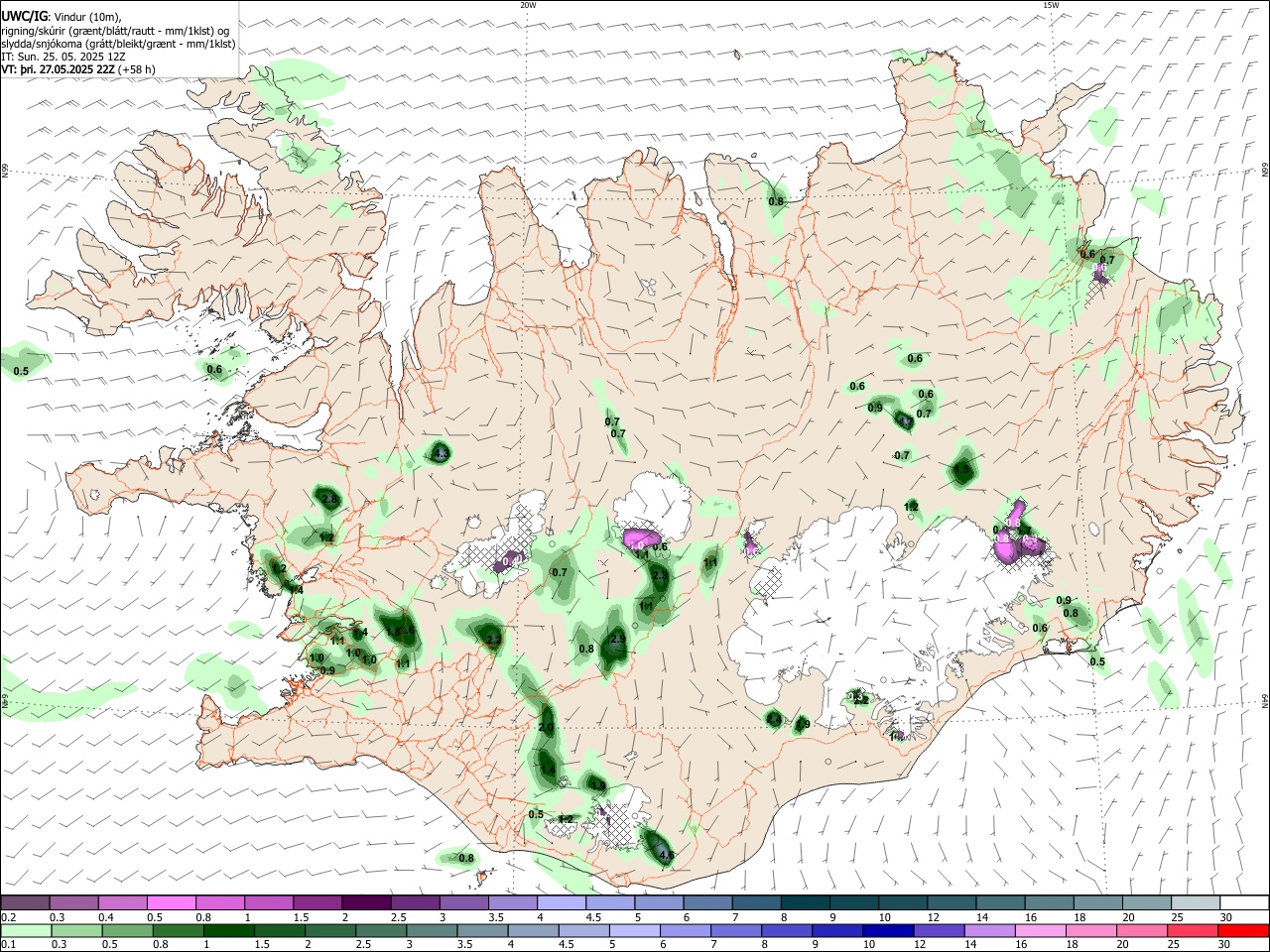The image size is (1270, 952).
Task: Click the red 30 swatch in rain legend
Action: click(1242, 930)
